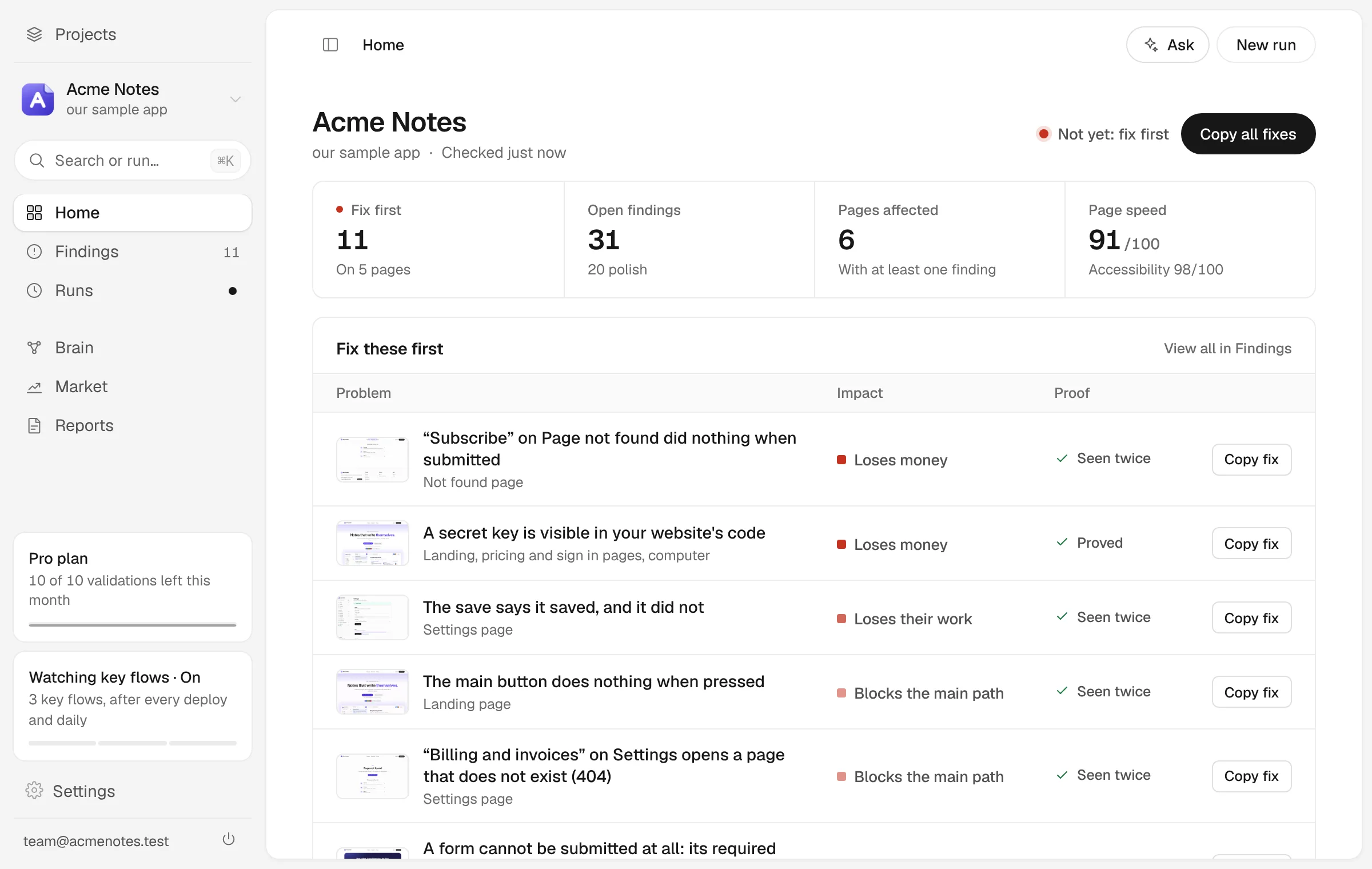
Task: Click the Home breadcrumb title
Action: [x=383, y=45]
